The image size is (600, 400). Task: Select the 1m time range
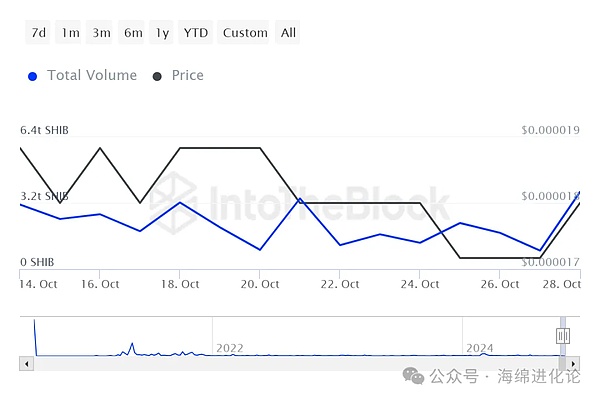70,33
